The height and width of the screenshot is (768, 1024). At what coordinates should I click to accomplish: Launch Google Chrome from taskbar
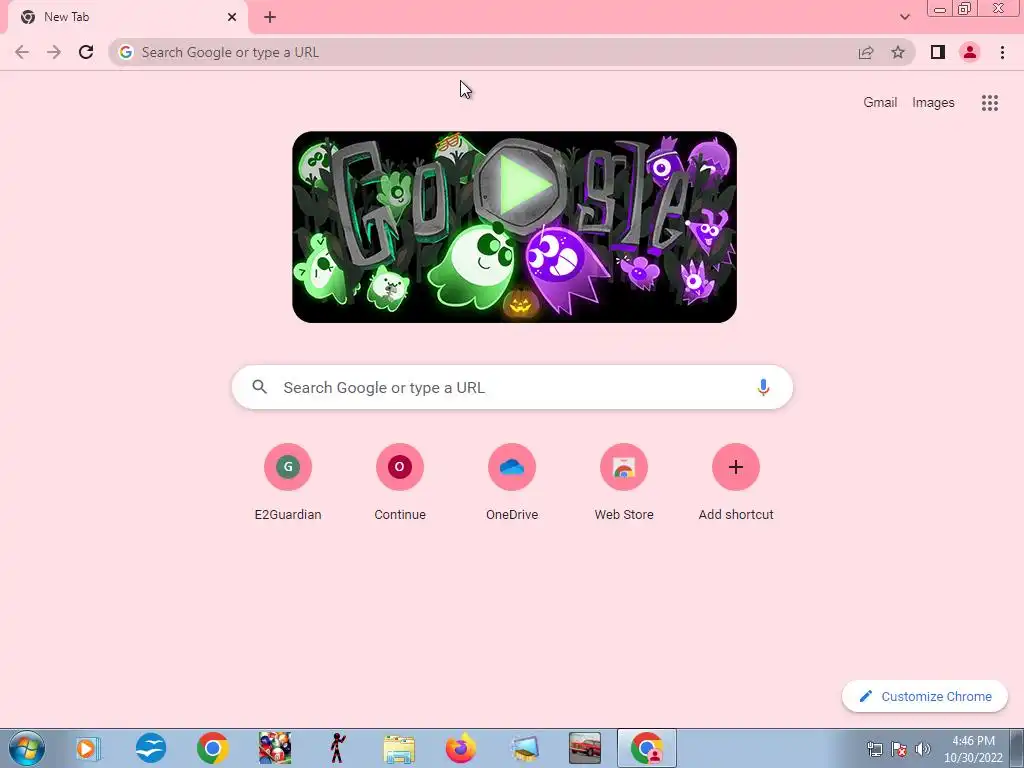(212, 748)
